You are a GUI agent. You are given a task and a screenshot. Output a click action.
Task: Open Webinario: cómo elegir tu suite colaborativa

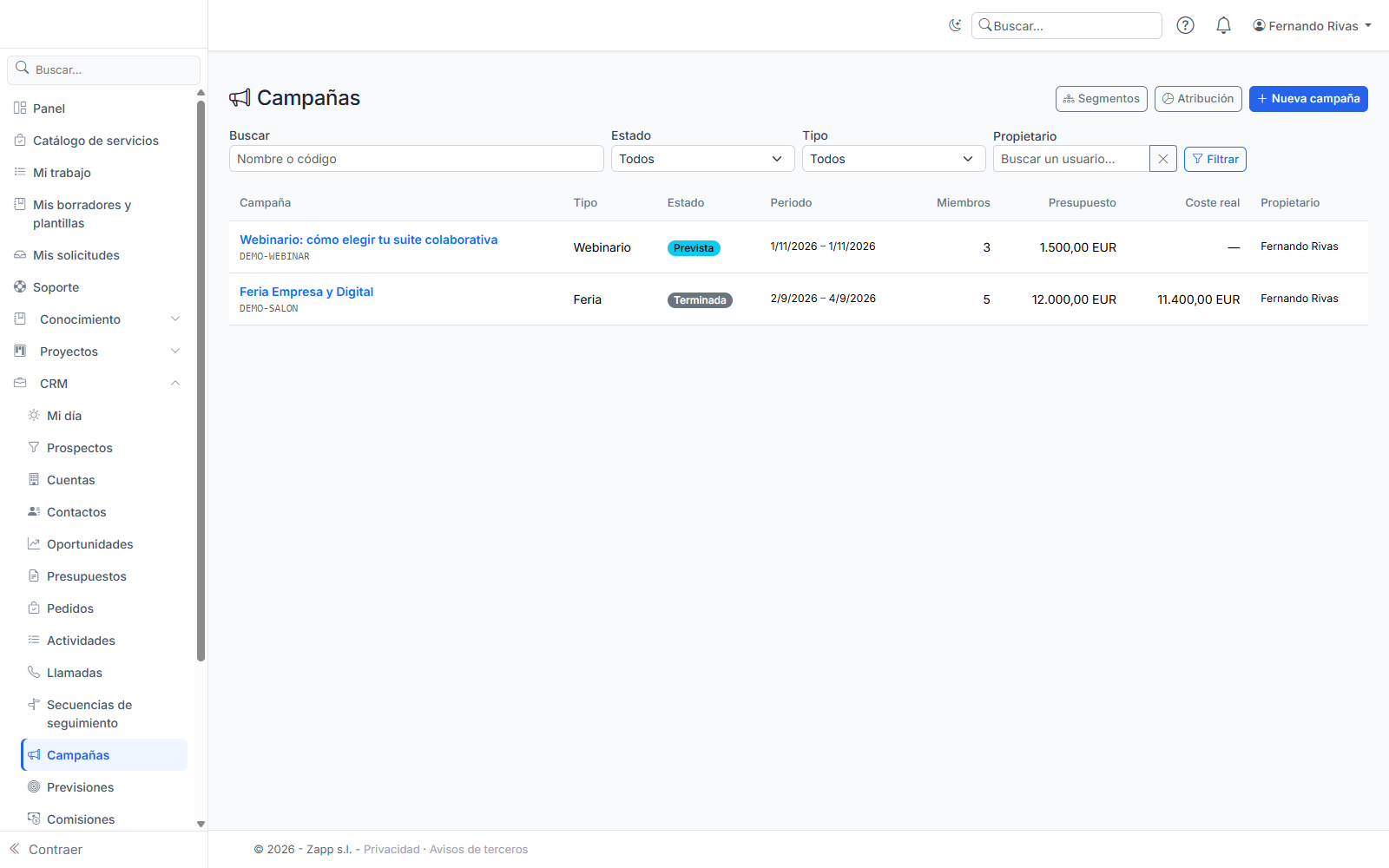tap(369, 240)
